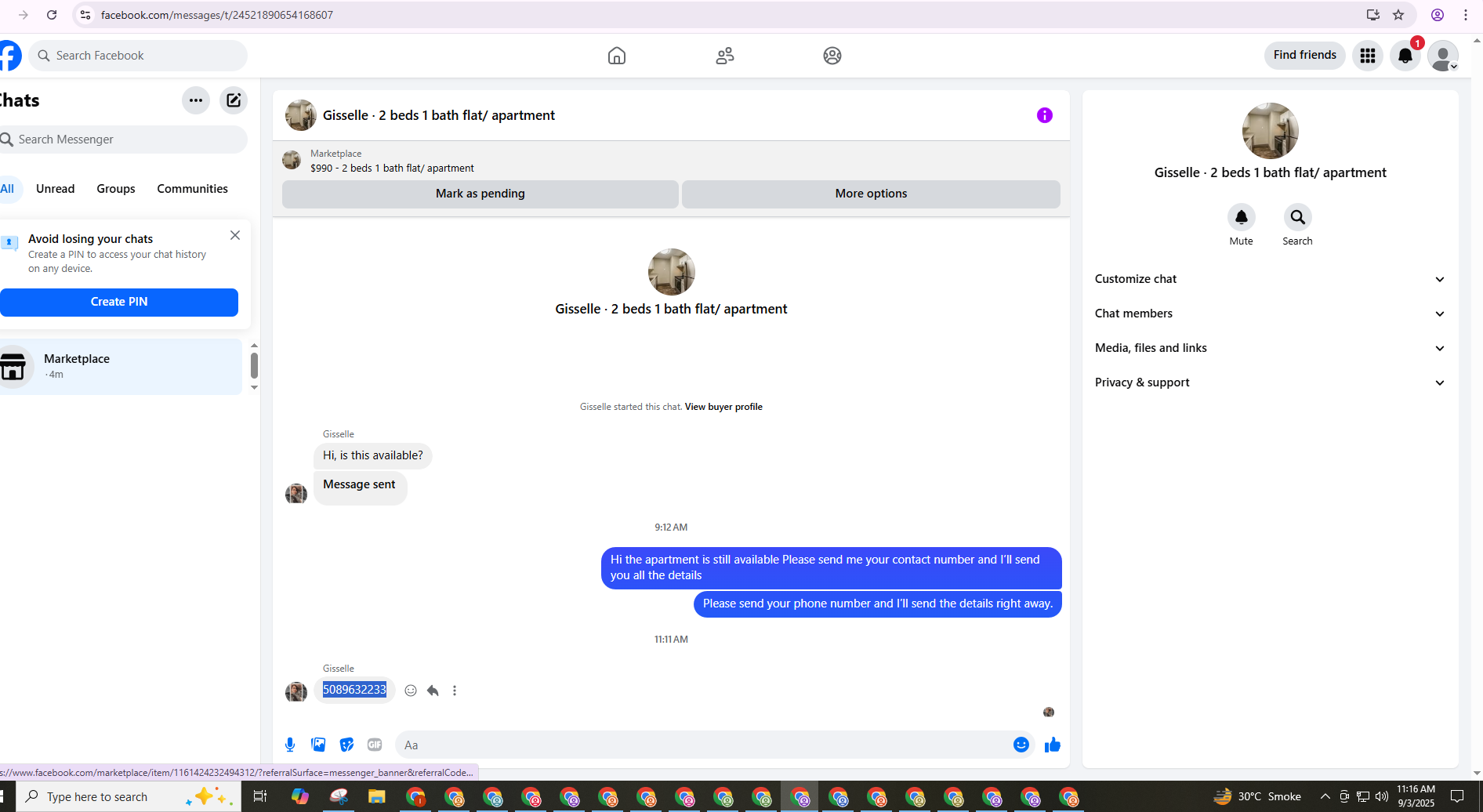Viewport: 1483px width, 812px height.
Task: Choose a sticker icon
Action: click(346, 745)
